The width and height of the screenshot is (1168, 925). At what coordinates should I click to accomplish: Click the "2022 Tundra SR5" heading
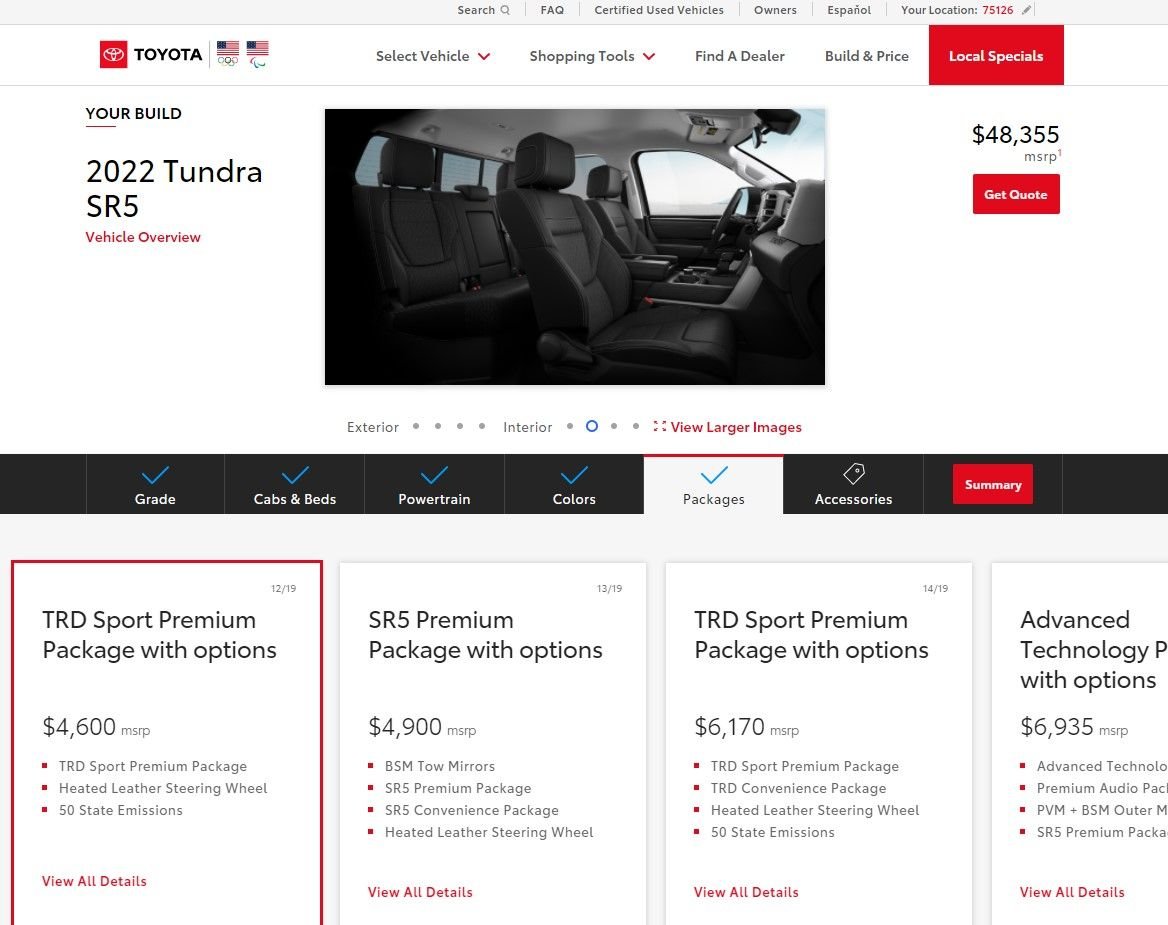pyautogui.click(x=174, y=188)
